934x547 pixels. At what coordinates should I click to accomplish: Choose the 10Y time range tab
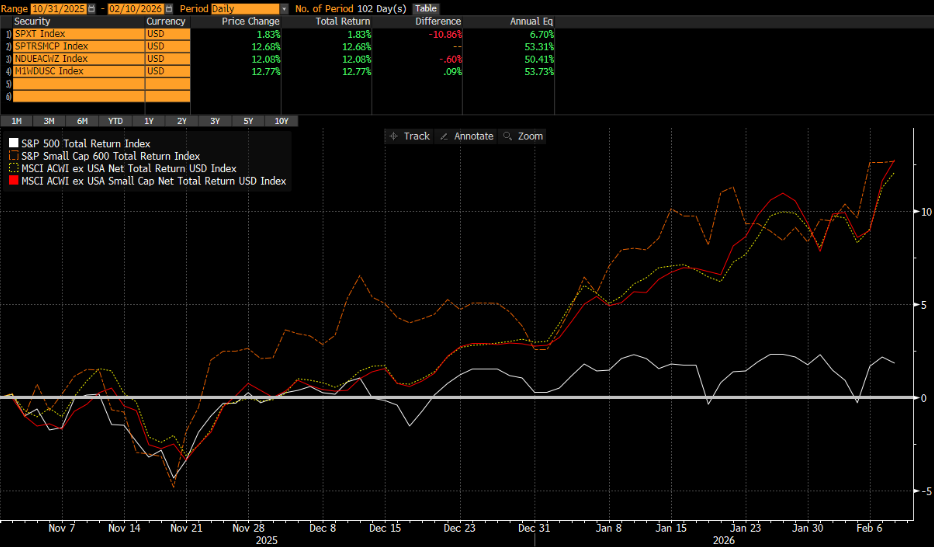(x=281, y=121)
